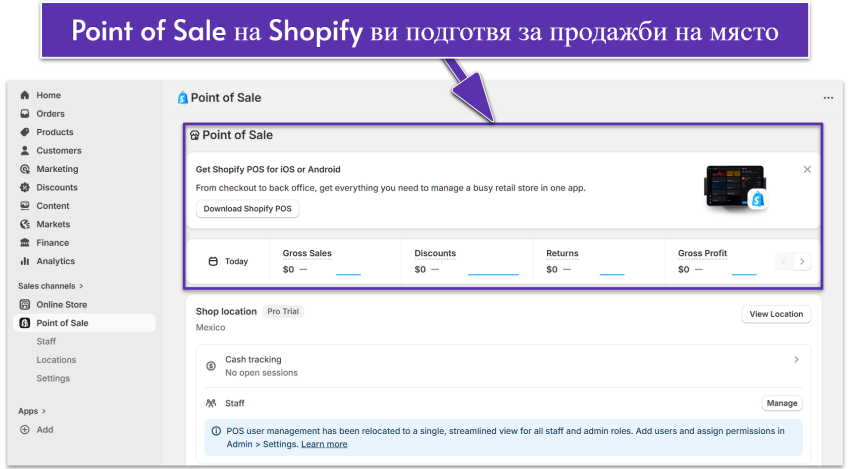Click the Orders inbox icon
Screen dimensions: 850x469
(24, 114)
